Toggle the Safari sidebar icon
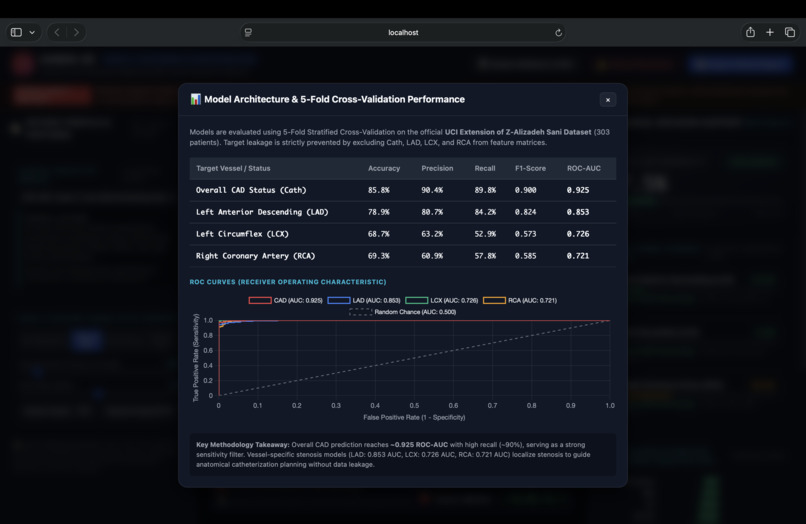 pyautogui.click(x=16, y=32)
